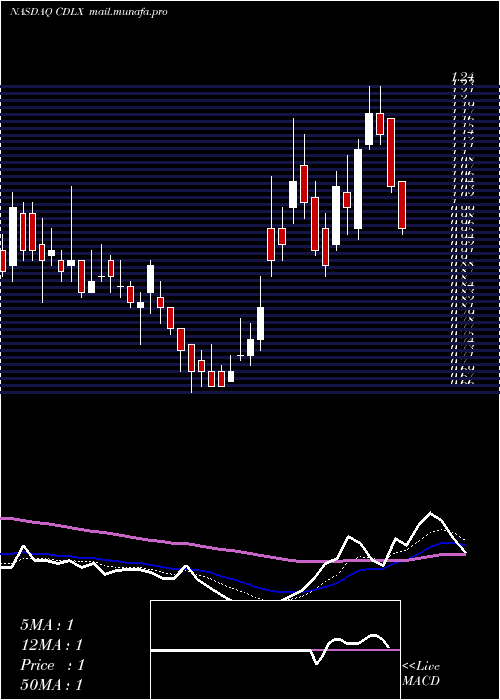
Task: Click the 12MA : 1 legend entry
Action: 52,645
